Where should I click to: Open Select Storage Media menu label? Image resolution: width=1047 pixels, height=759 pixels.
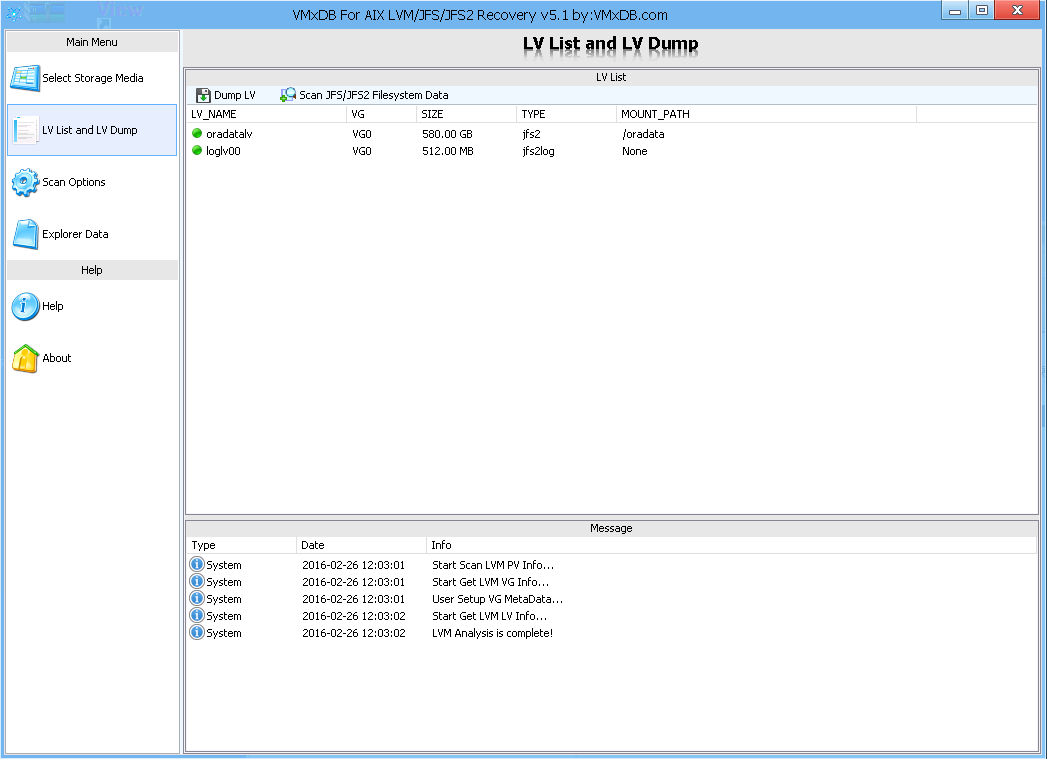coord(93,78)
